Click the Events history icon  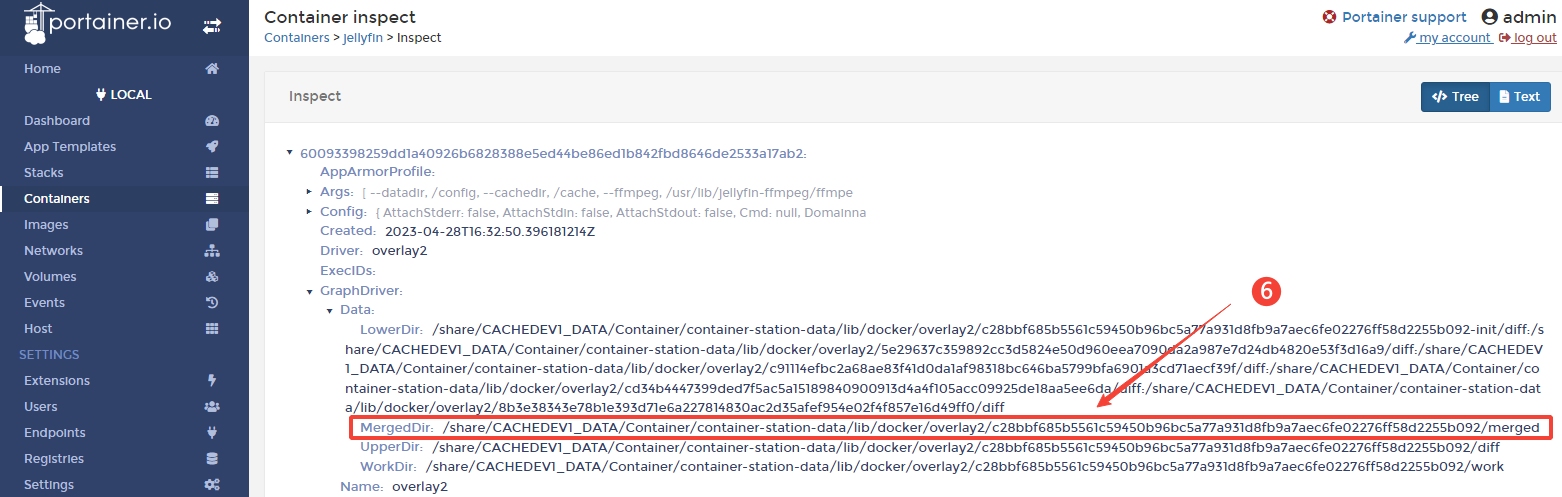coord(212,303)
